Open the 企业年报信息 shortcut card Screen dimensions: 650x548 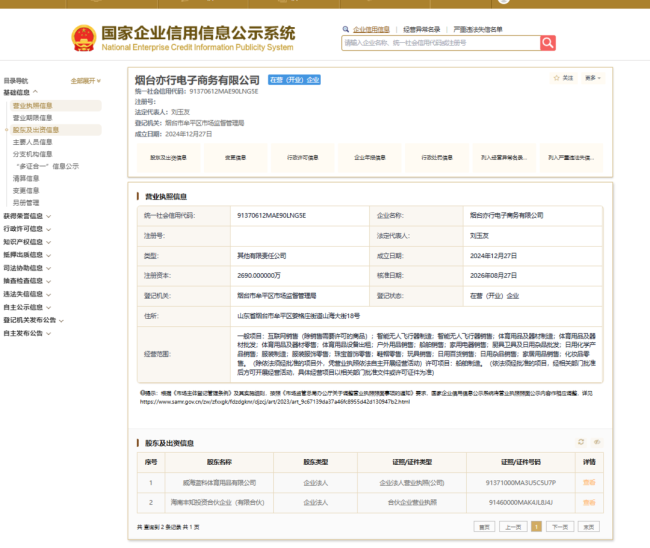tap(370, 158)
